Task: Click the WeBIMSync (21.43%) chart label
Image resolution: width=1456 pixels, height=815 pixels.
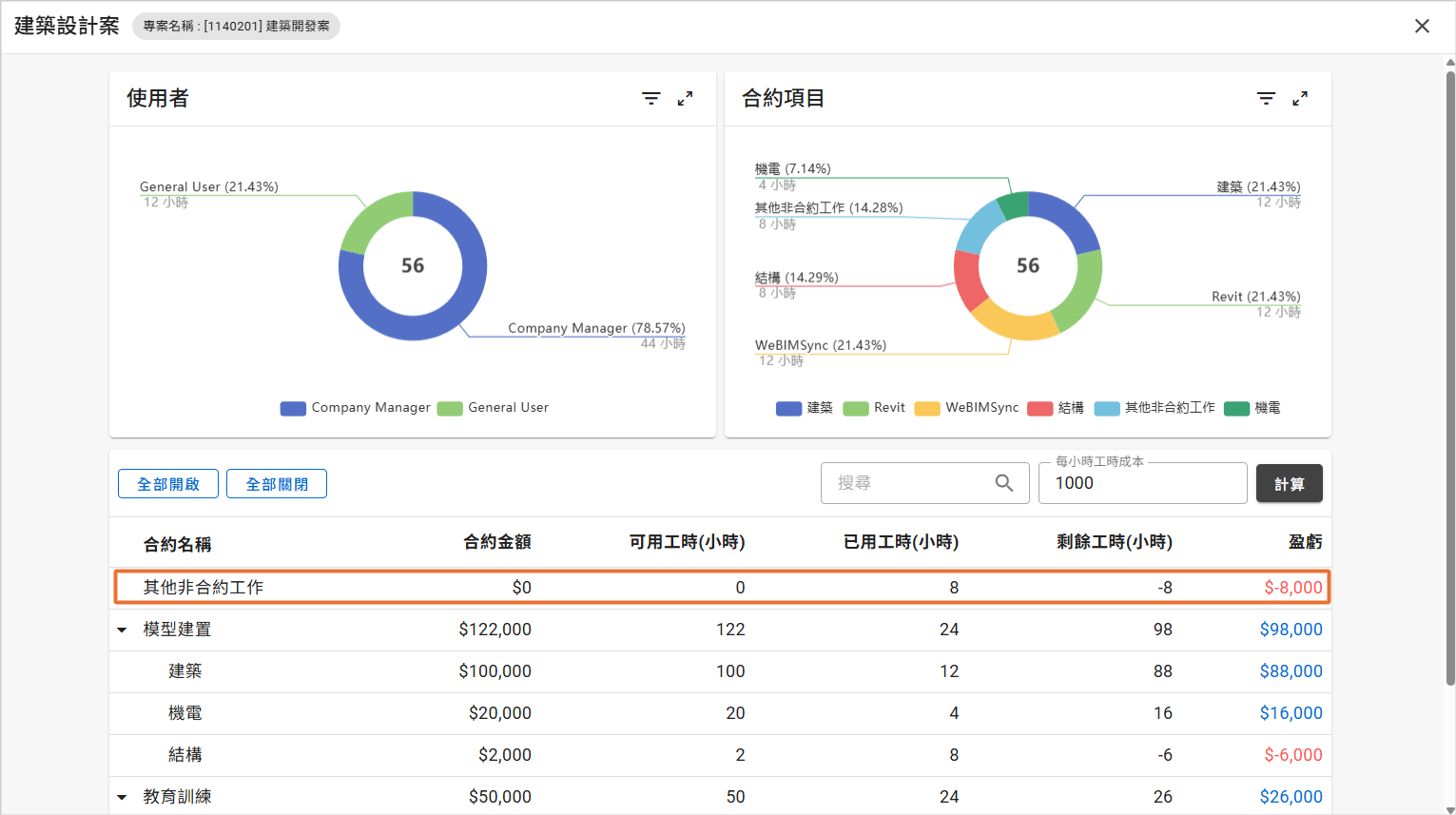Action: point(821,345)
